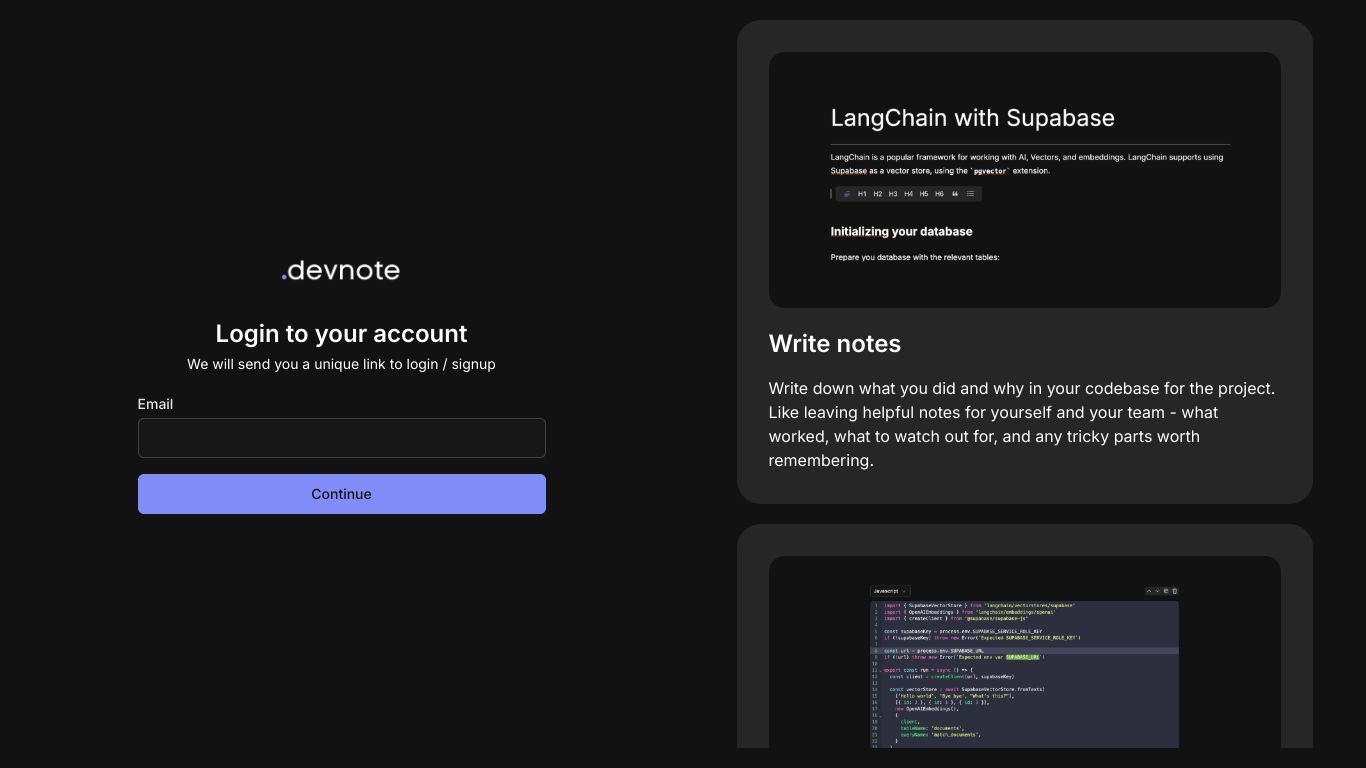
Task: Click the 'Write notes' heading
Action: [x=835, y=344]
